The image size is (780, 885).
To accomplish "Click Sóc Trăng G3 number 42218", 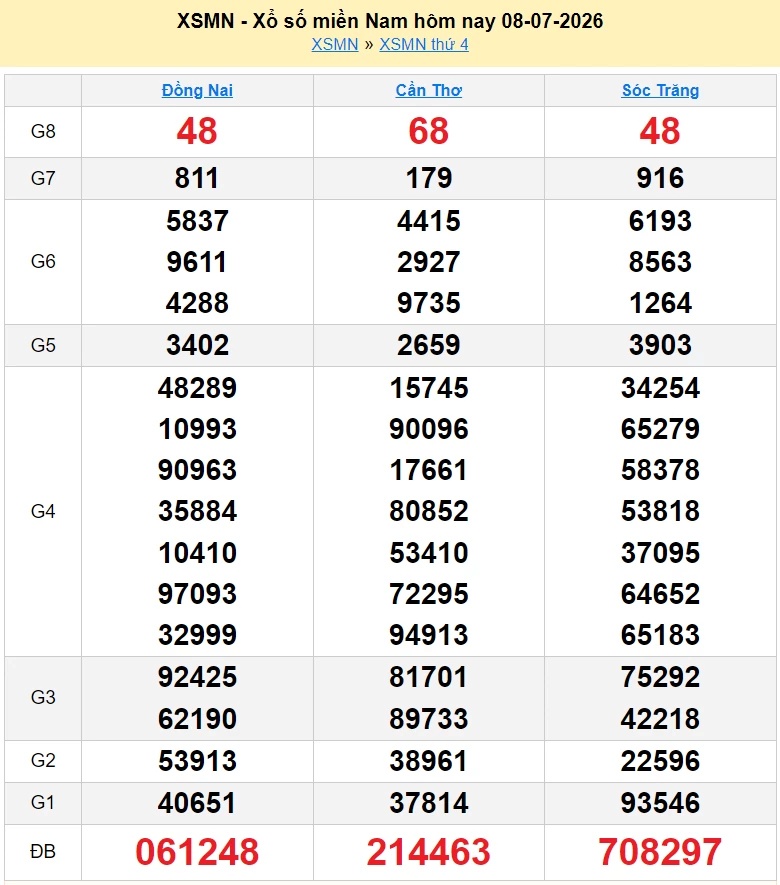I will click(660, 719).
